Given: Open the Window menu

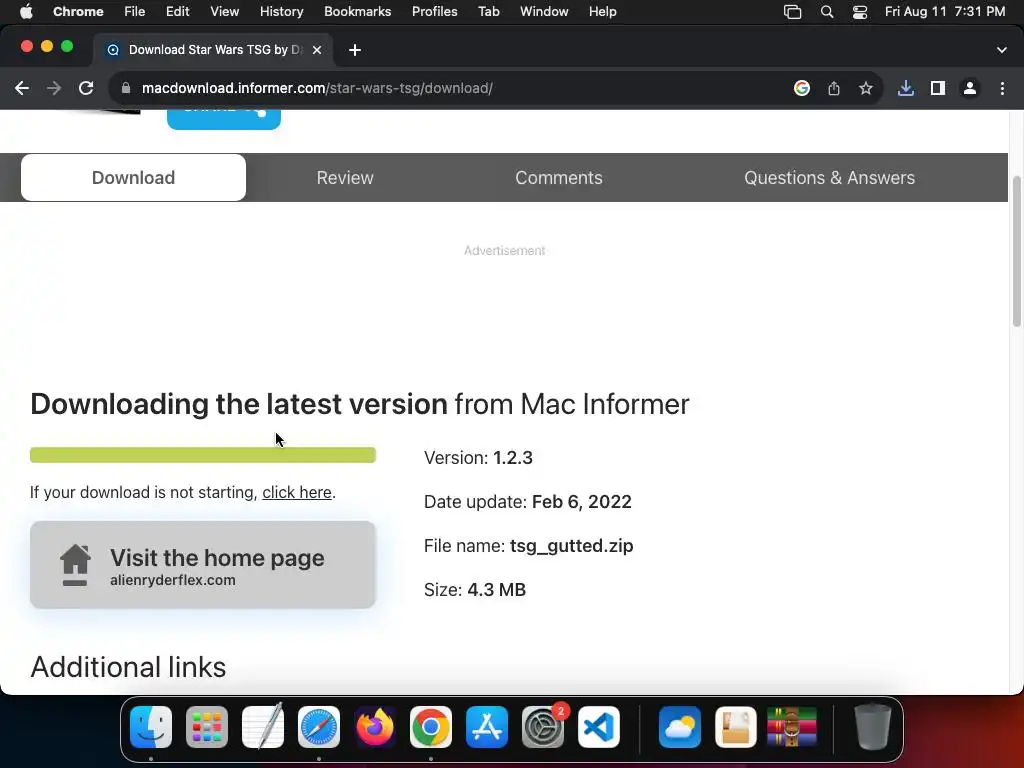Looking at the screenshot, I should (x=544, y=12).
